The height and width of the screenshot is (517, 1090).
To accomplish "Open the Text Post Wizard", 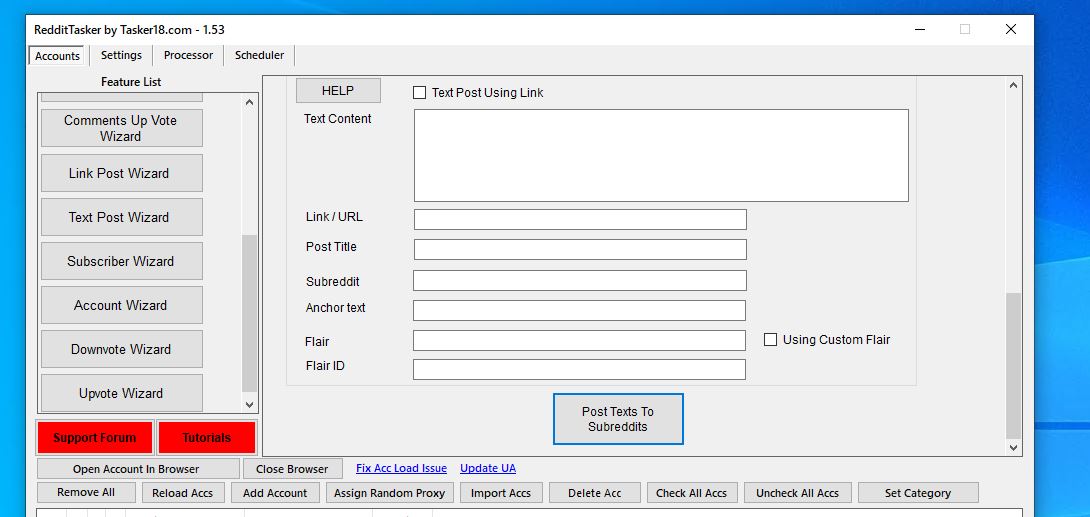I will coord(122,217).
